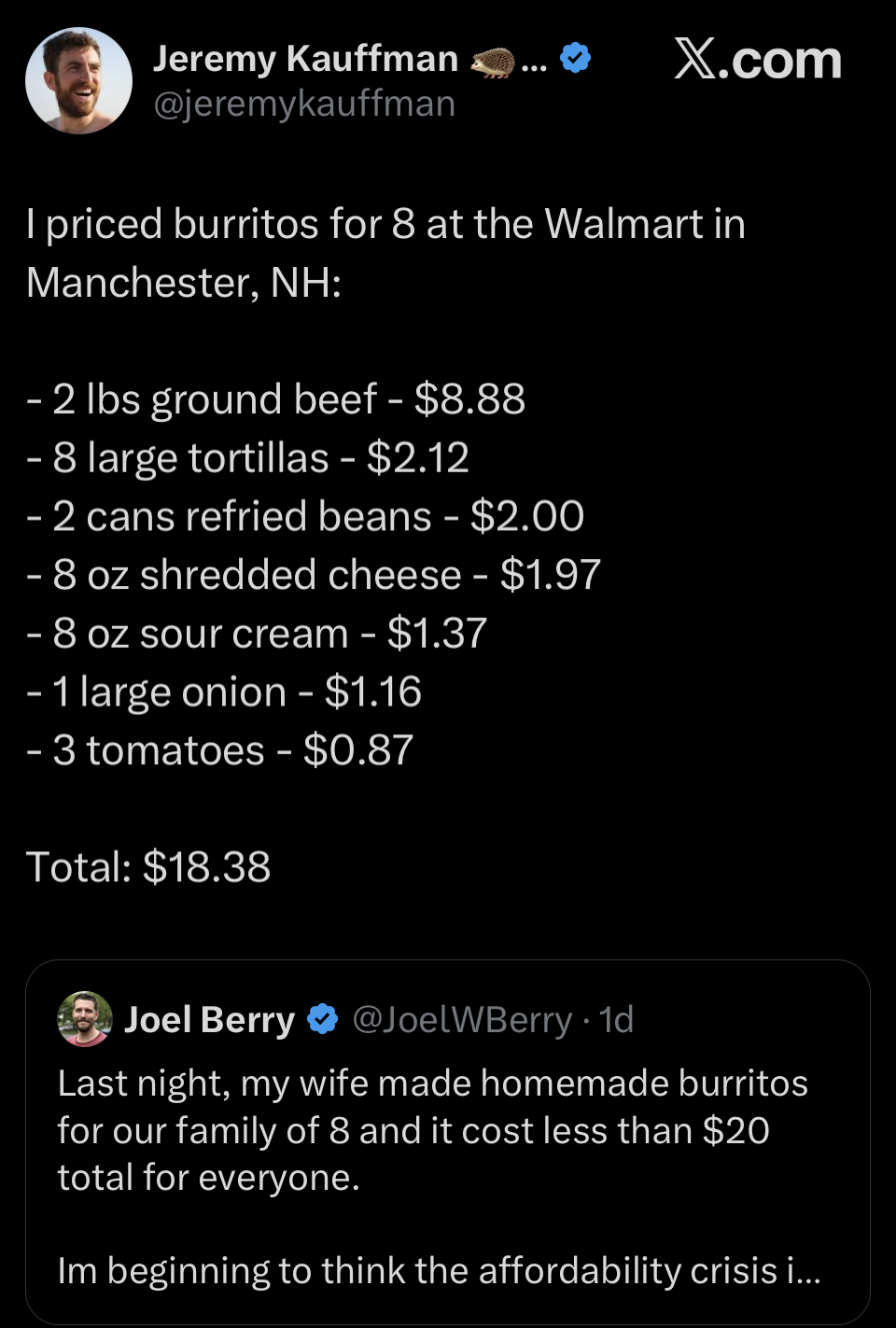Image resolution: width=896 pixels, height=1328 pixels.
Task: Open Jeremy Kauffman's profile picture
Action: [x=78, y=80]
